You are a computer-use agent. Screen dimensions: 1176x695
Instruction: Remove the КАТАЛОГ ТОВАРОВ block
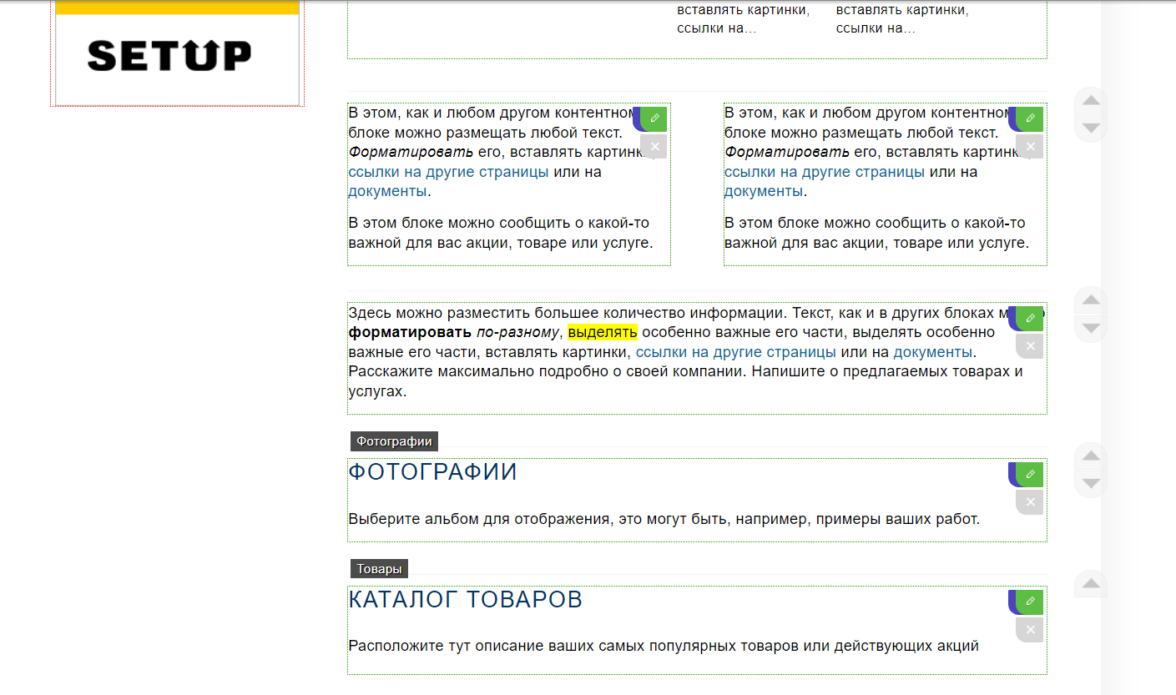1030,630
